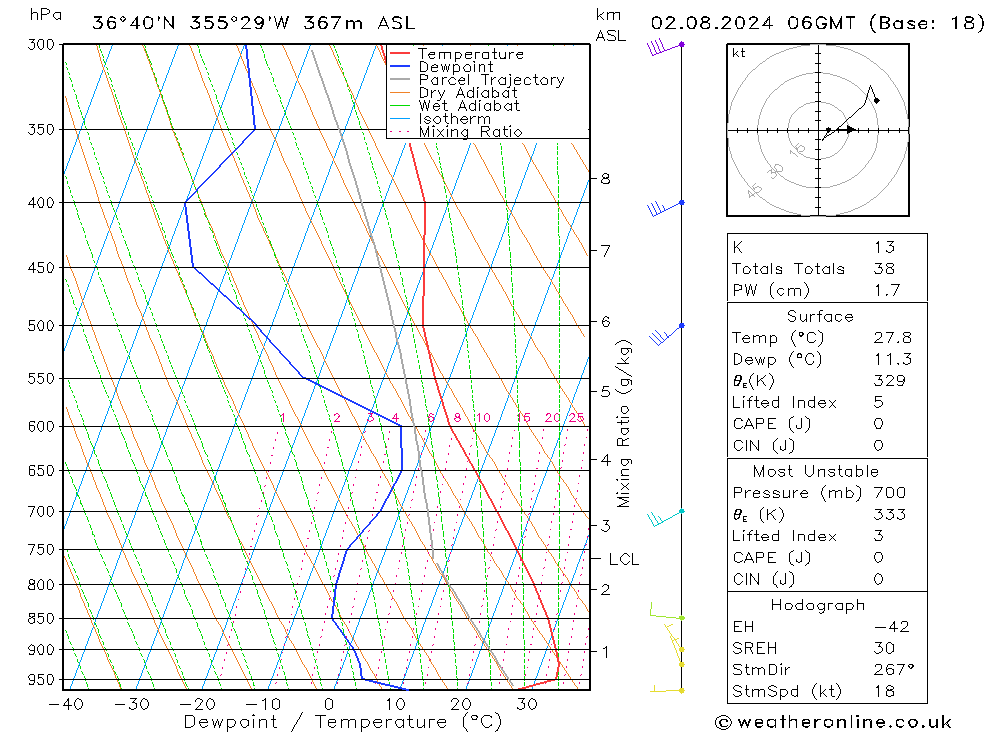Screen dimensions: 1000x733
Task: Click the '8' km altitude tick label
Action: [x=605, y=179]
